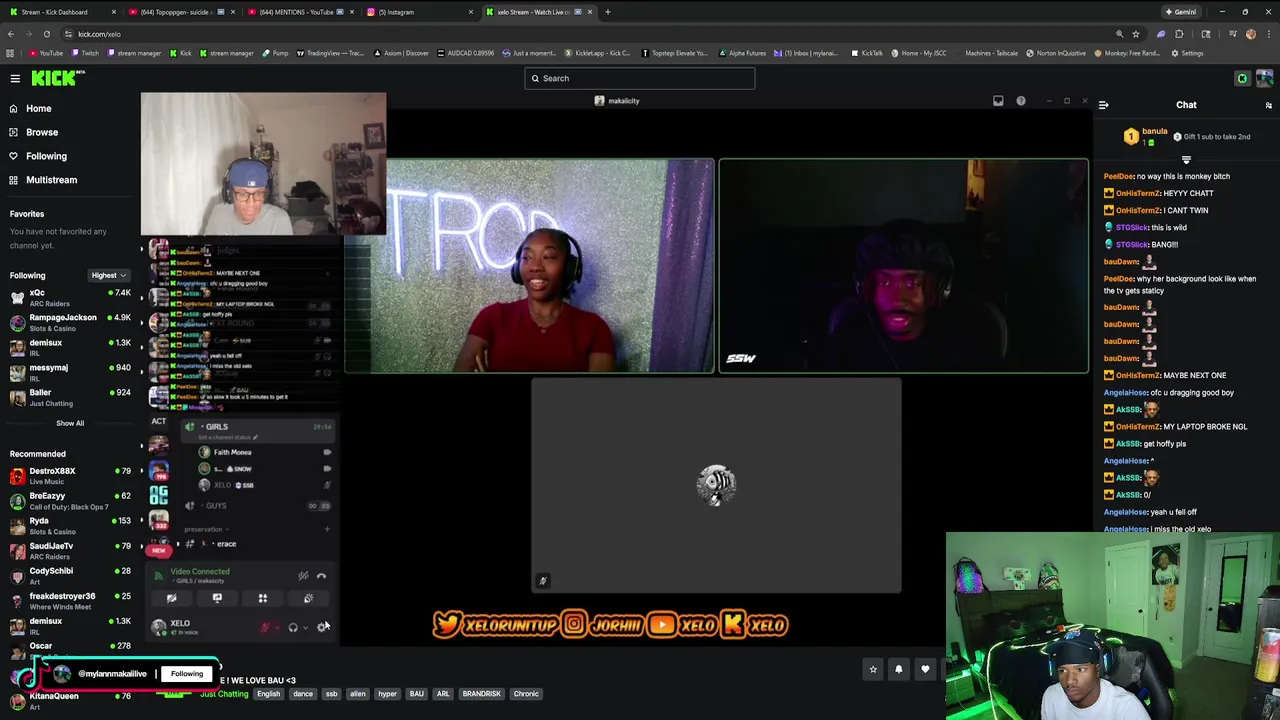1280x720 pixels.
Task: Open Multistream in the Kick sidebar
Action: click(x=51, y=180)
